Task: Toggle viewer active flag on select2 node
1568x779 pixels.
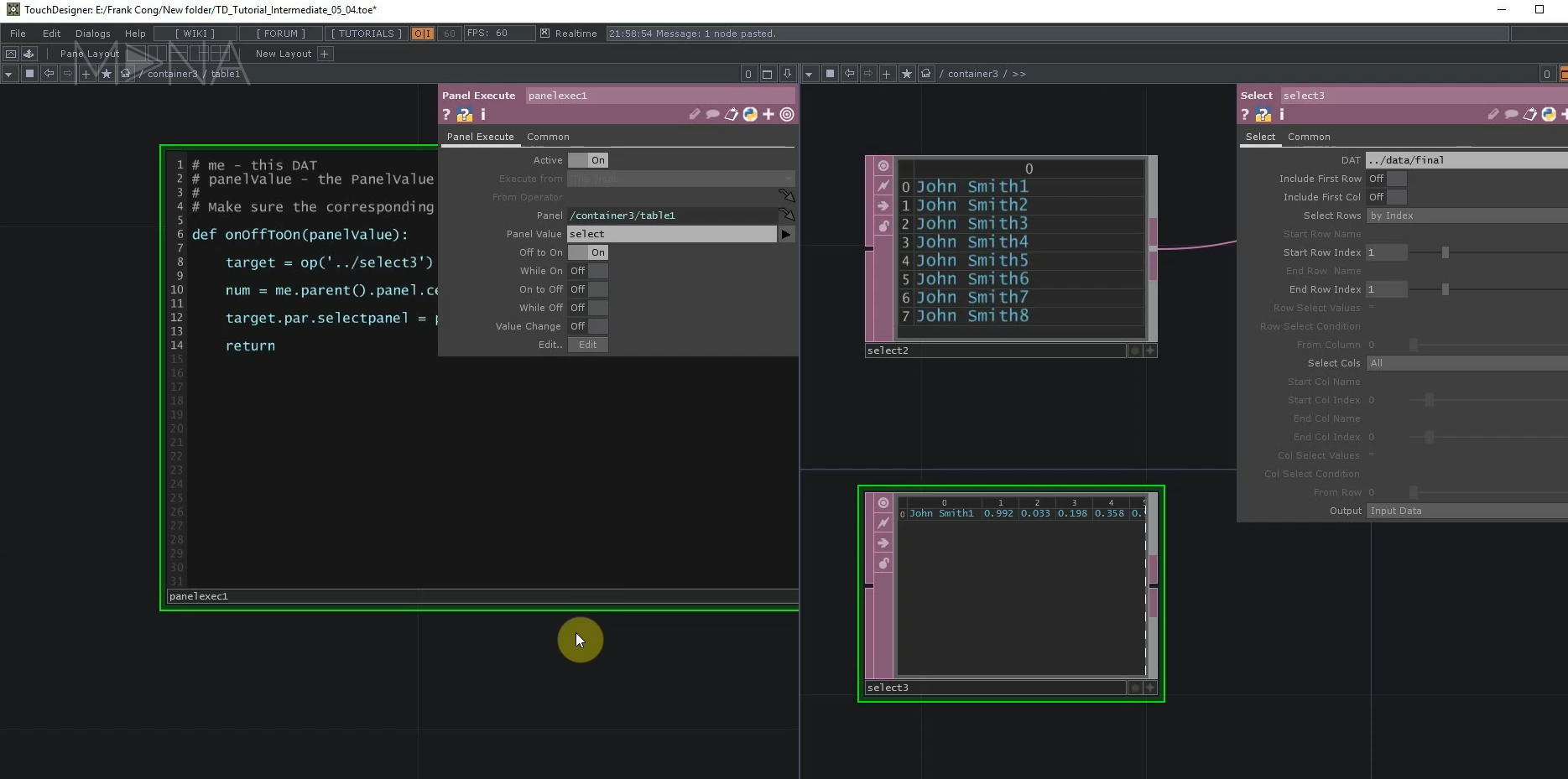Action: pos(883,166)
